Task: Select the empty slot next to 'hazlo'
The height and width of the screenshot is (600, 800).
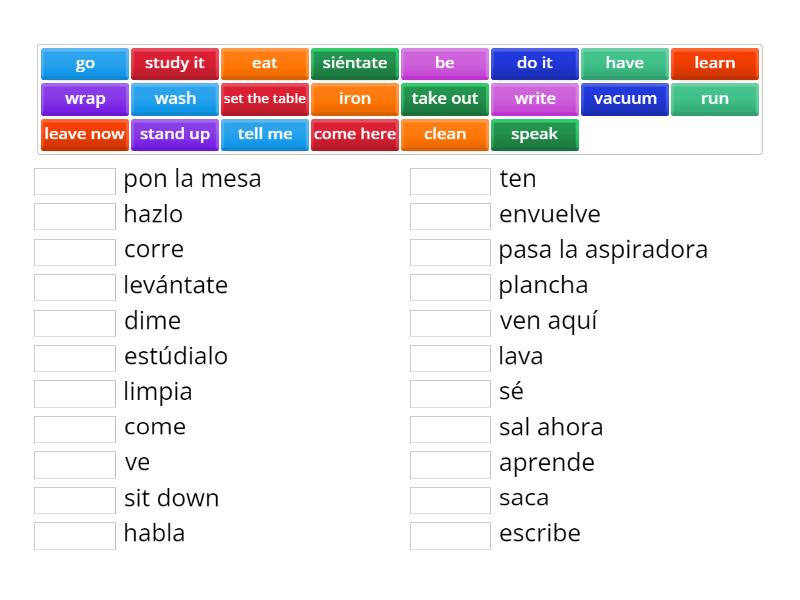Action: 75,216
